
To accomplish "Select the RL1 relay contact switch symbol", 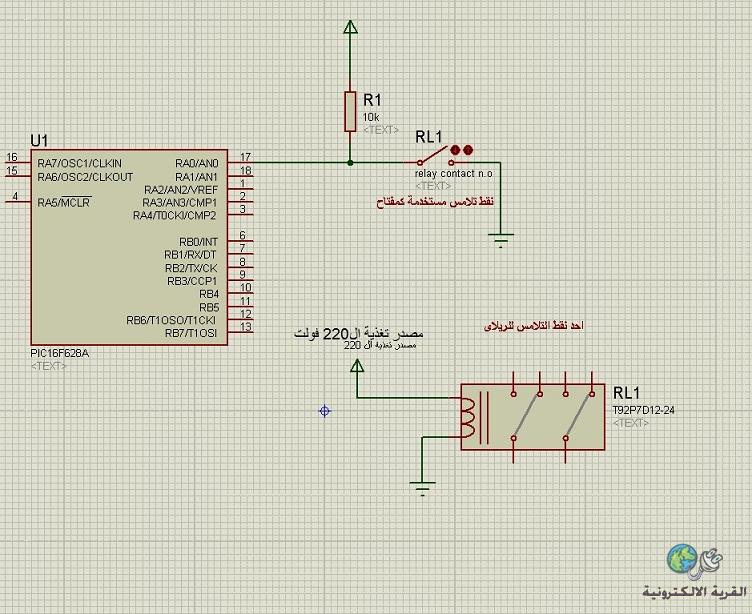I will (x=435, y=157).
